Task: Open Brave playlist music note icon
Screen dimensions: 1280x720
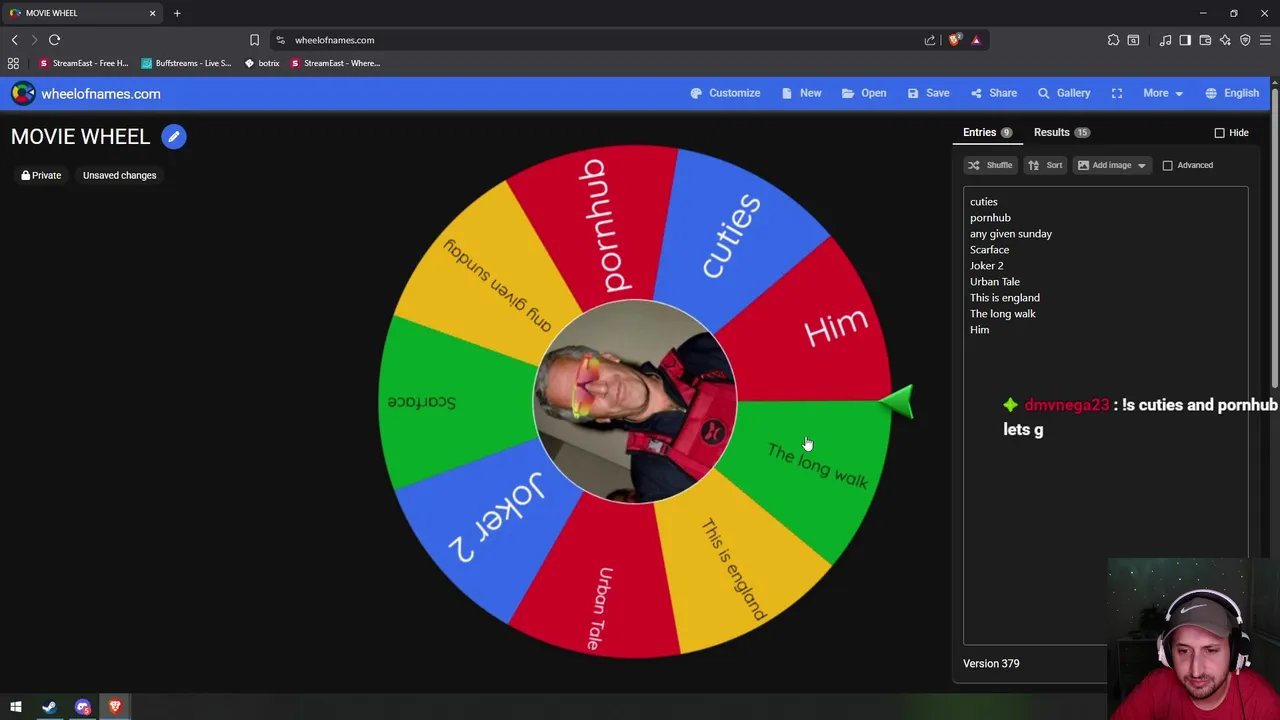Action: point(1165,40)
